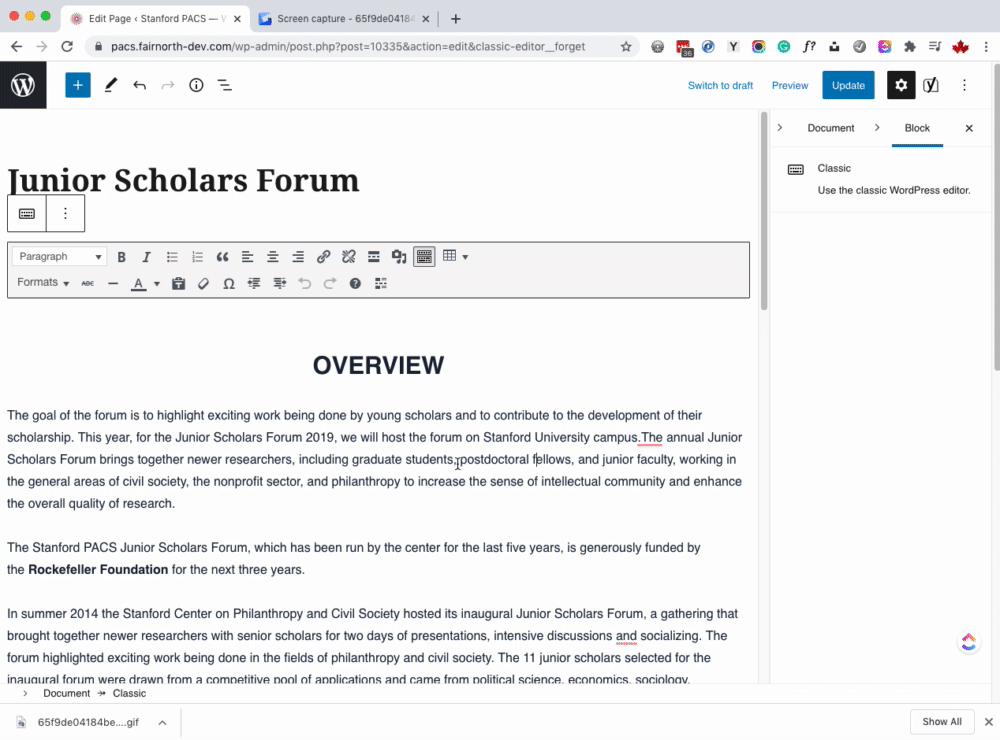
Task: Toggle the settings gear panel
Action: [901, 85]
